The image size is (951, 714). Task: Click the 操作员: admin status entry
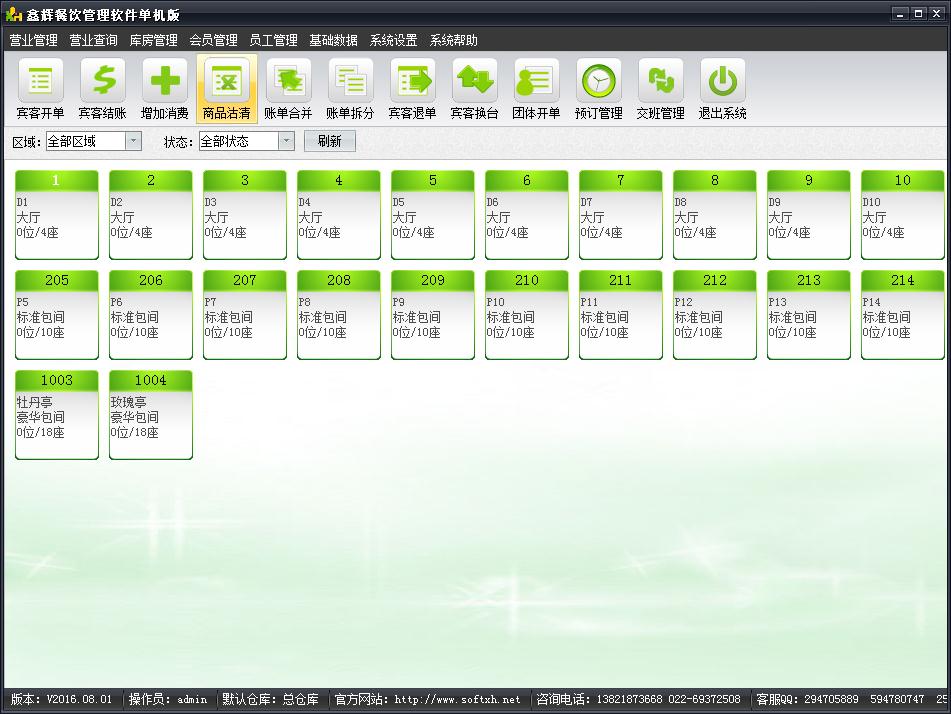(x=168, y=699)
